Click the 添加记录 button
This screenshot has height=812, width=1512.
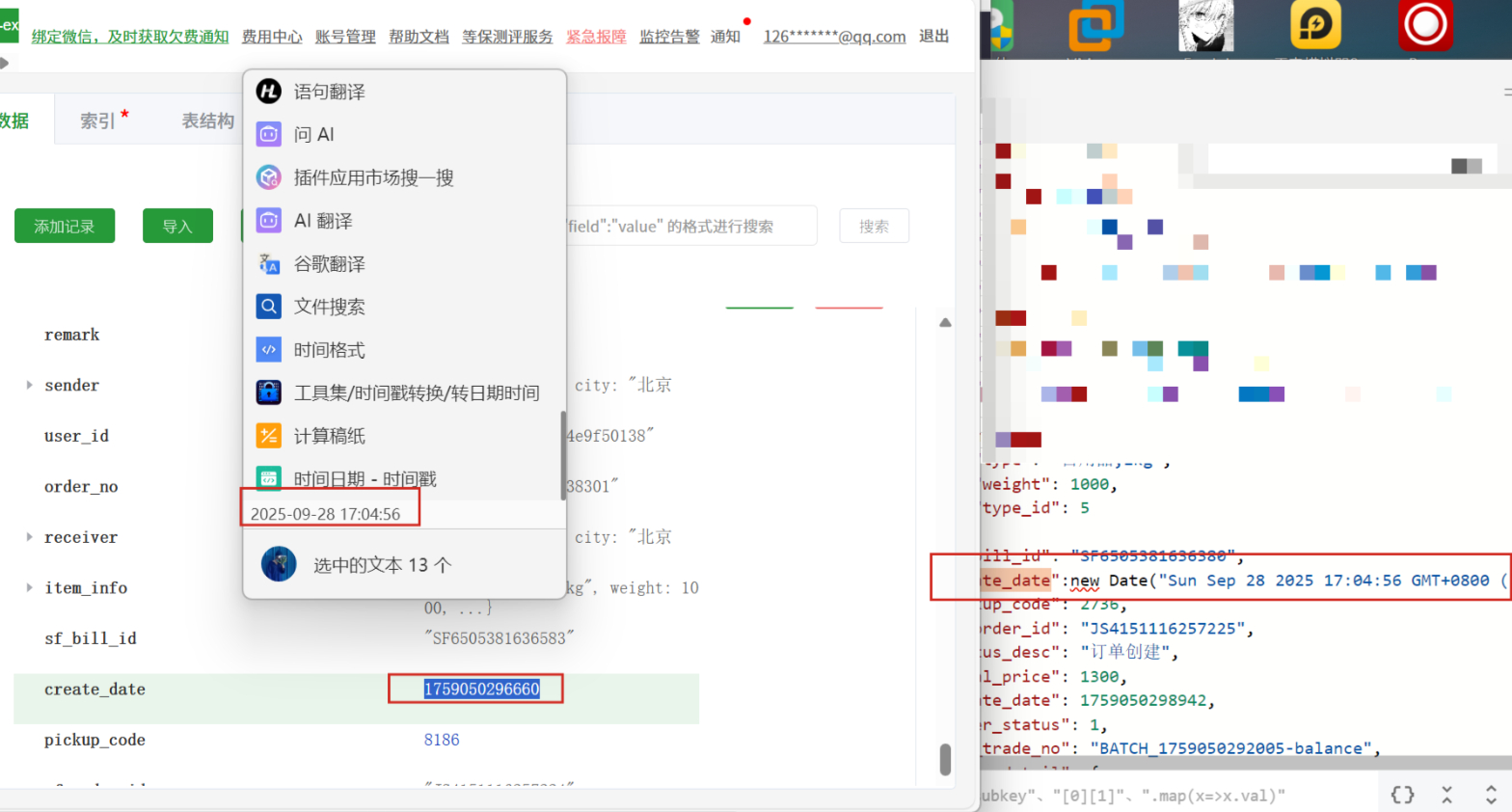[x=65, y=226]
